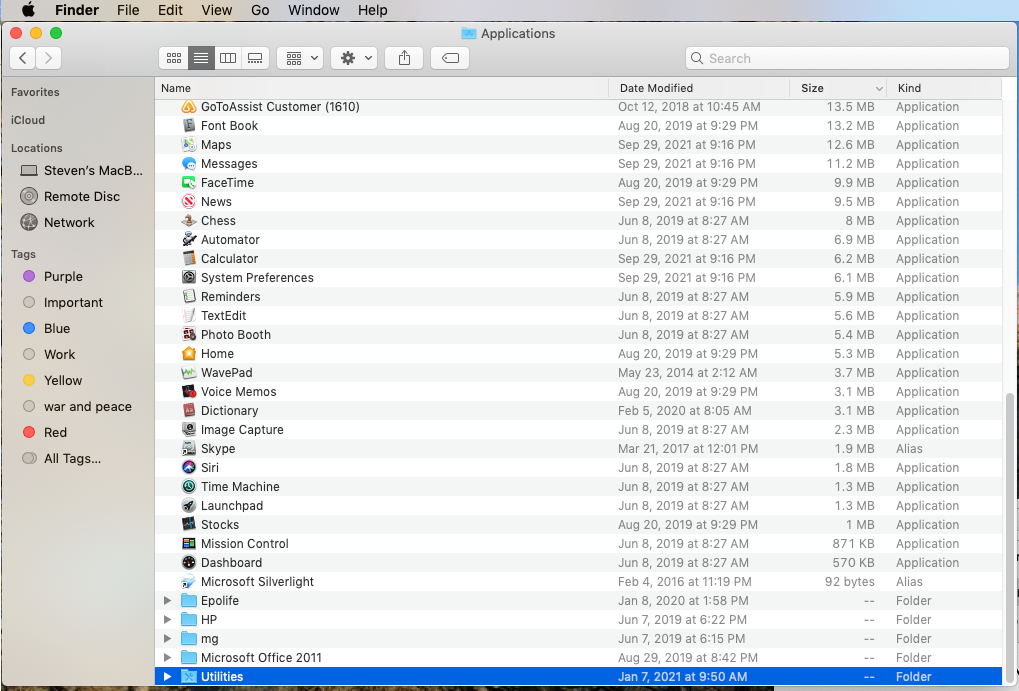Click the Dictionary app icon
The height and width of the screenshot is (691, 1019).
click(188, 410)
